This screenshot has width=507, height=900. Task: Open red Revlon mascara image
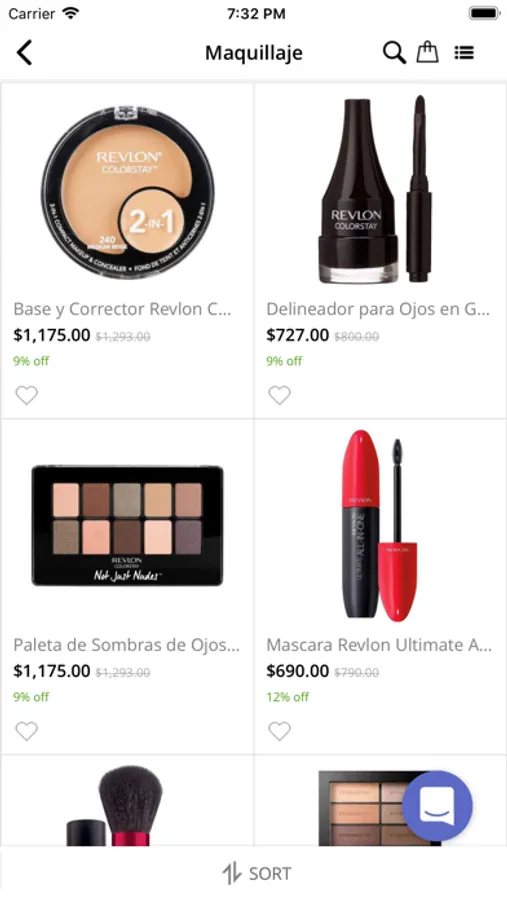(380, 526)
